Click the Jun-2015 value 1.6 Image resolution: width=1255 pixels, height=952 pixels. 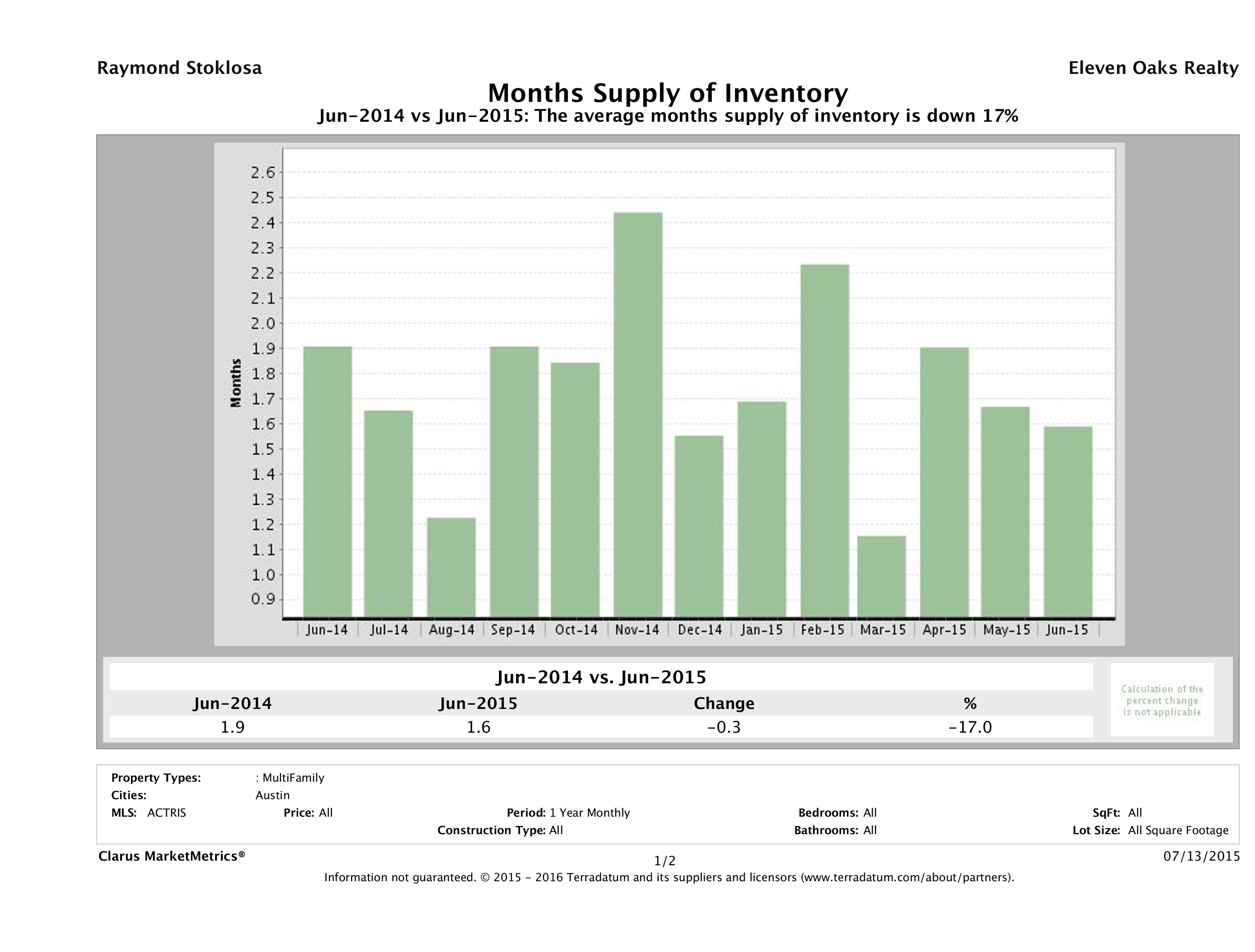tap(478, 727)
